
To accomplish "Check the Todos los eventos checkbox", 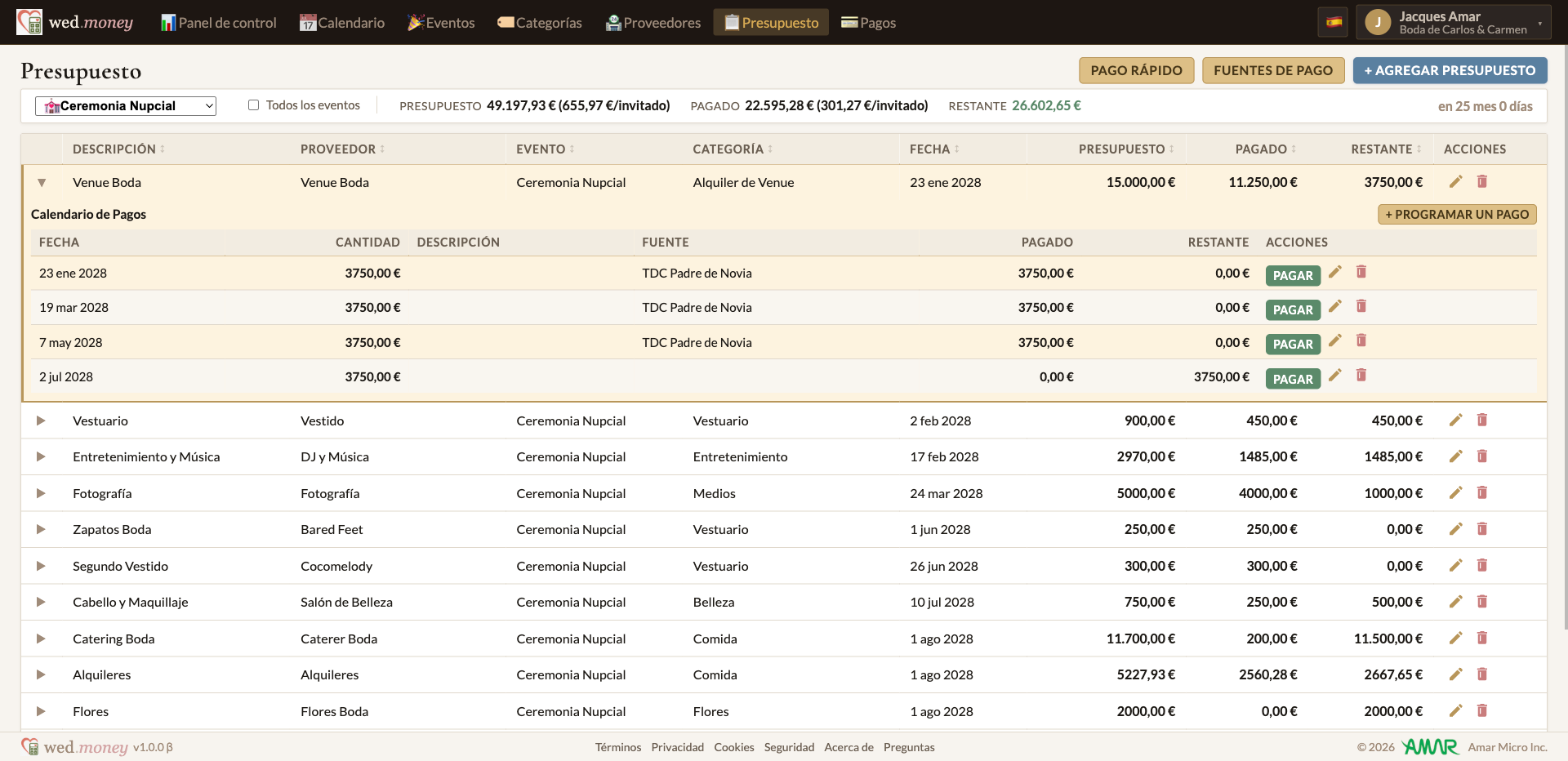I will (254, 105).
